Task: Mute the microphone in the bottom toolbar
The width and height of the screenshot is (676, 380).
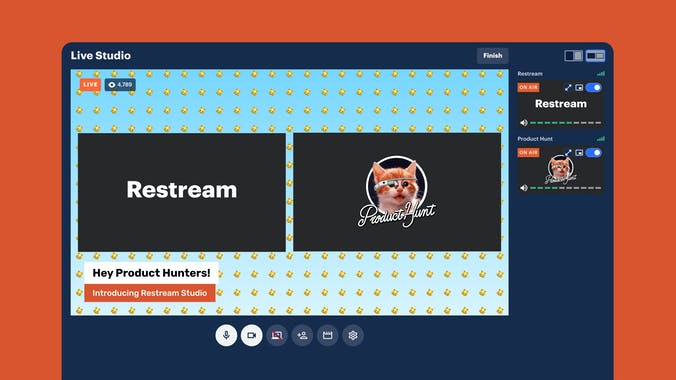Action: (226, 335)
